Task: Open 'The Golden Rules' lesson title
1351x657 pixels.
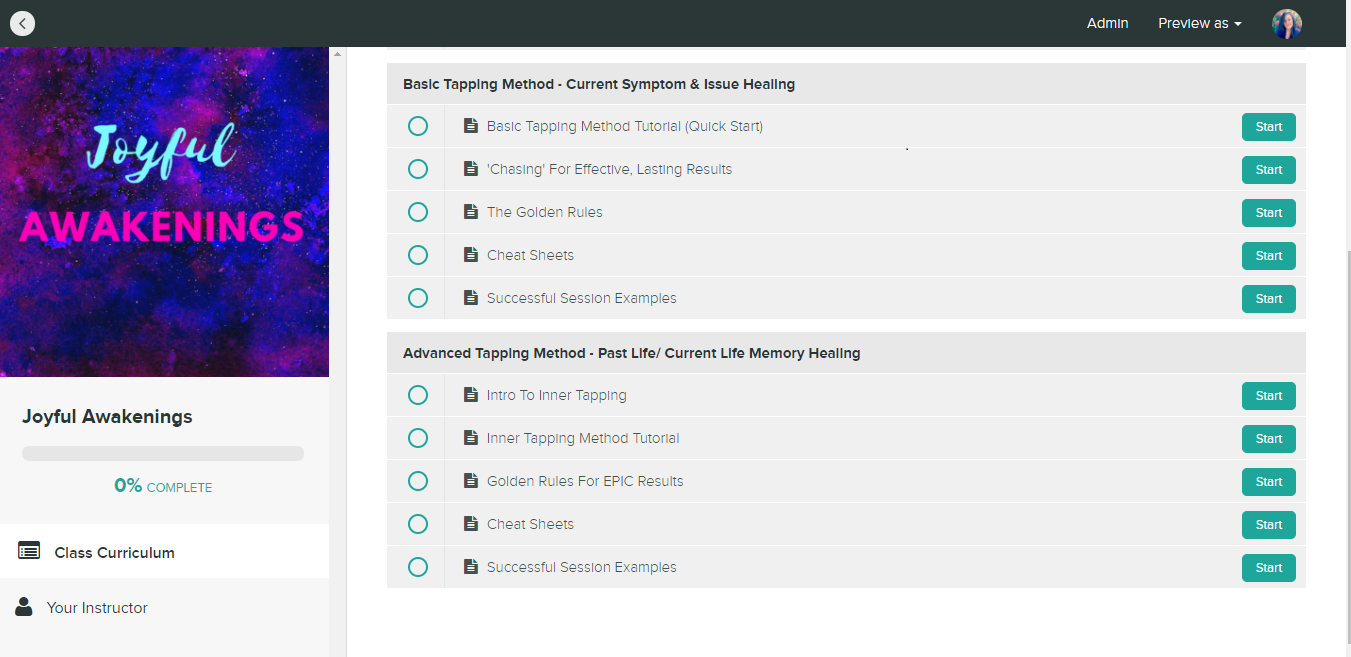Action: [x=544, y=212]
